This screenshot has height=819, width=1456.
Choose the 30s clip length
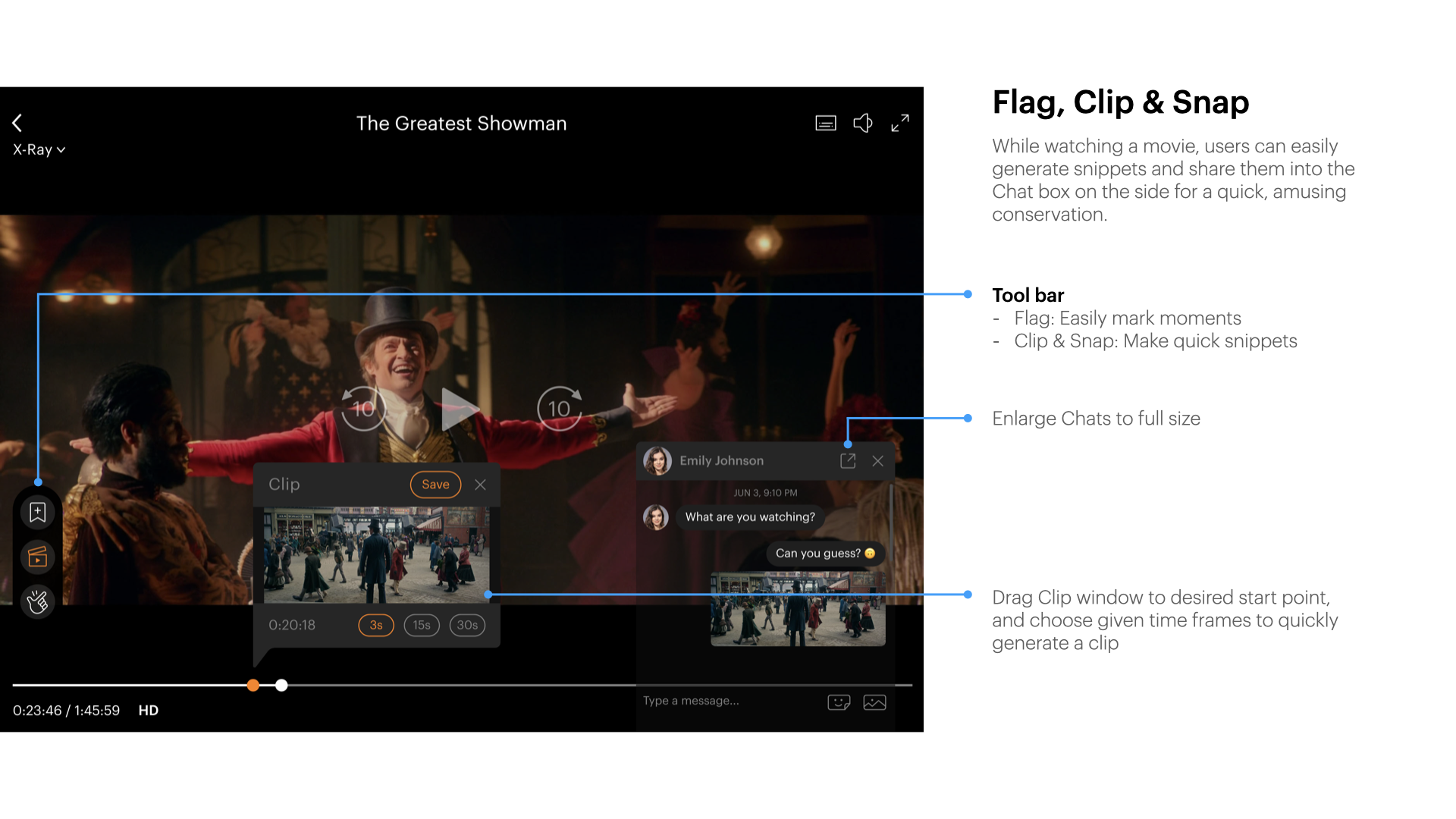point(467,625)
